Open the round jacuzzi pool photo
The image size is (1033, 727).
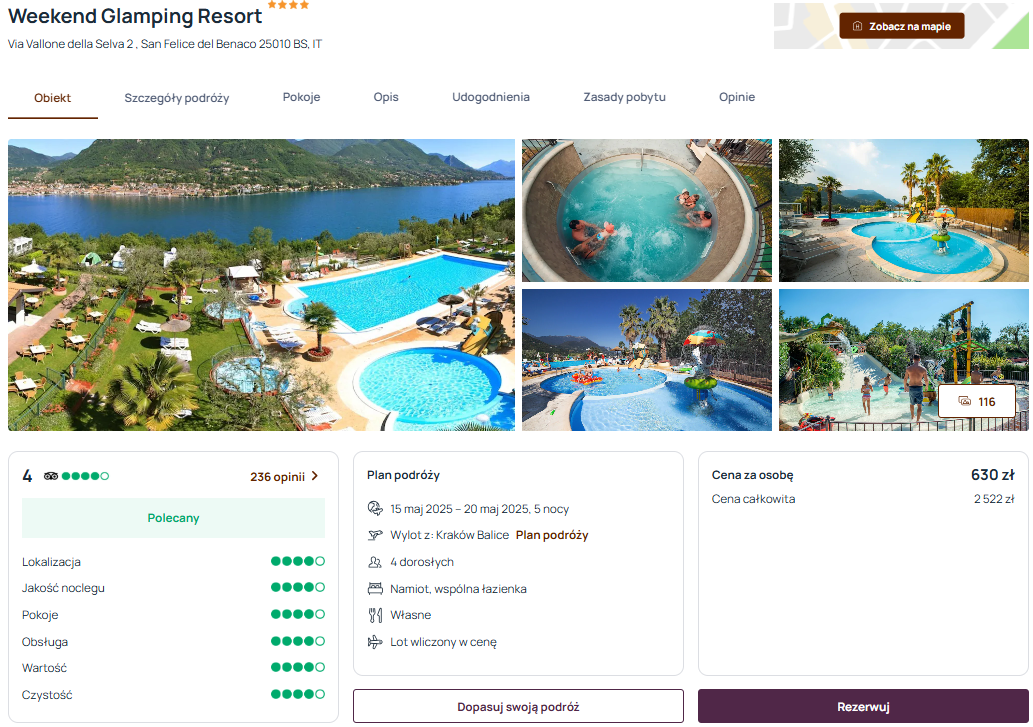646,210
